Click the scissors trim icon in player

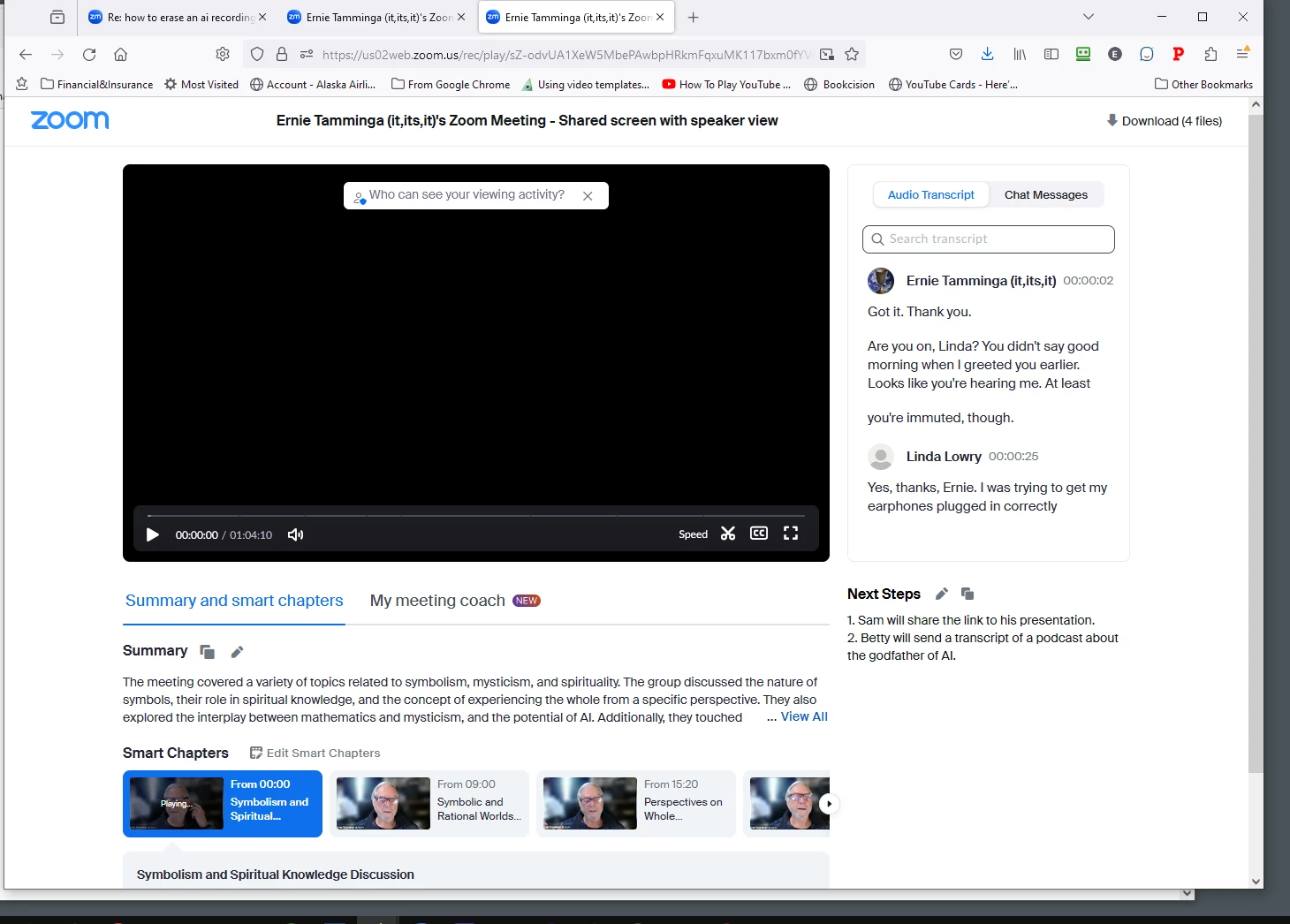tap(728, 534)
